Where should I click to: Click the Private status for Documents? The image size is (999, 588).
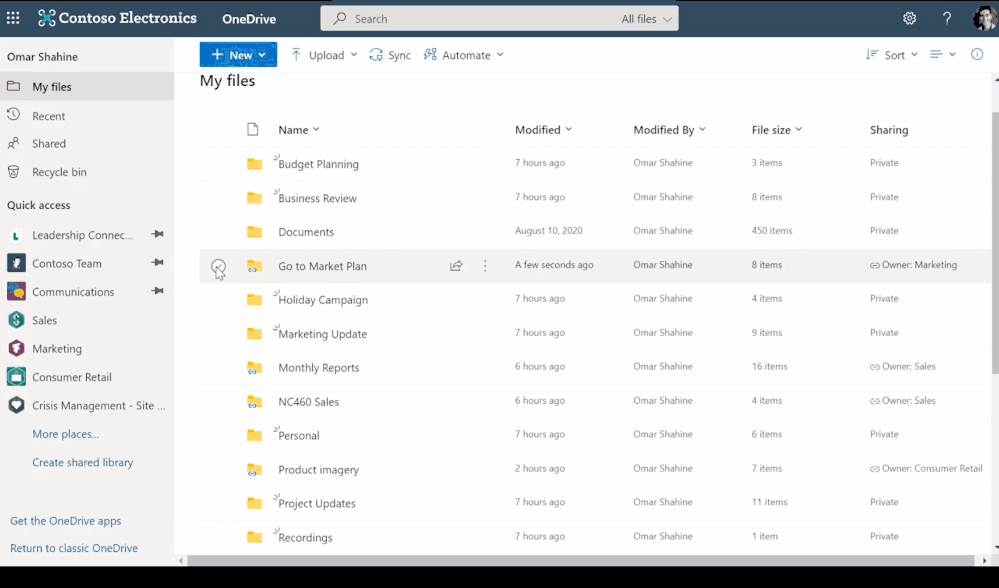click(x=884, y=231)
